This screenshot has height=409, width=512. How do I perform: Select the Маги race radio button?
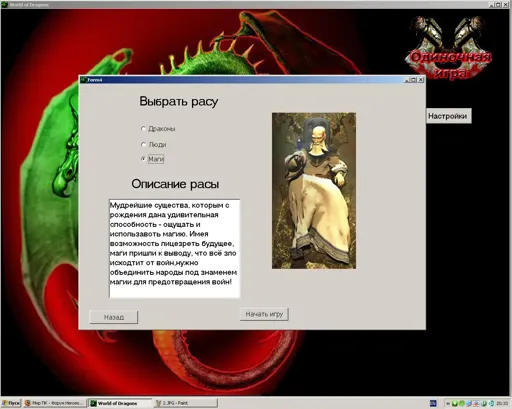143,159
